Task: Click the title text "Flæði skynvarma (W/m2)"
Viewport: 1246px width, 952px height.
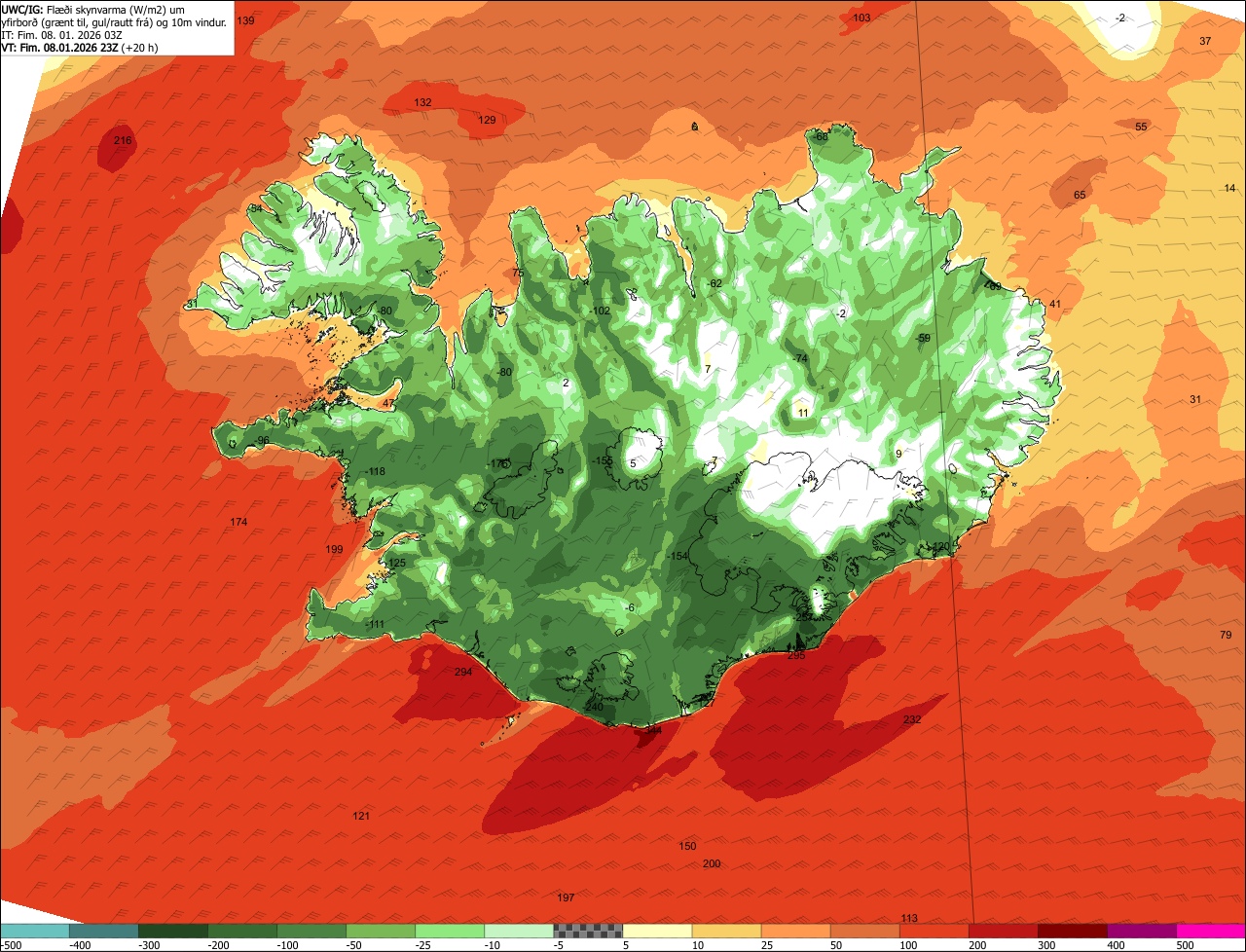Action: (x=108, y=9)
